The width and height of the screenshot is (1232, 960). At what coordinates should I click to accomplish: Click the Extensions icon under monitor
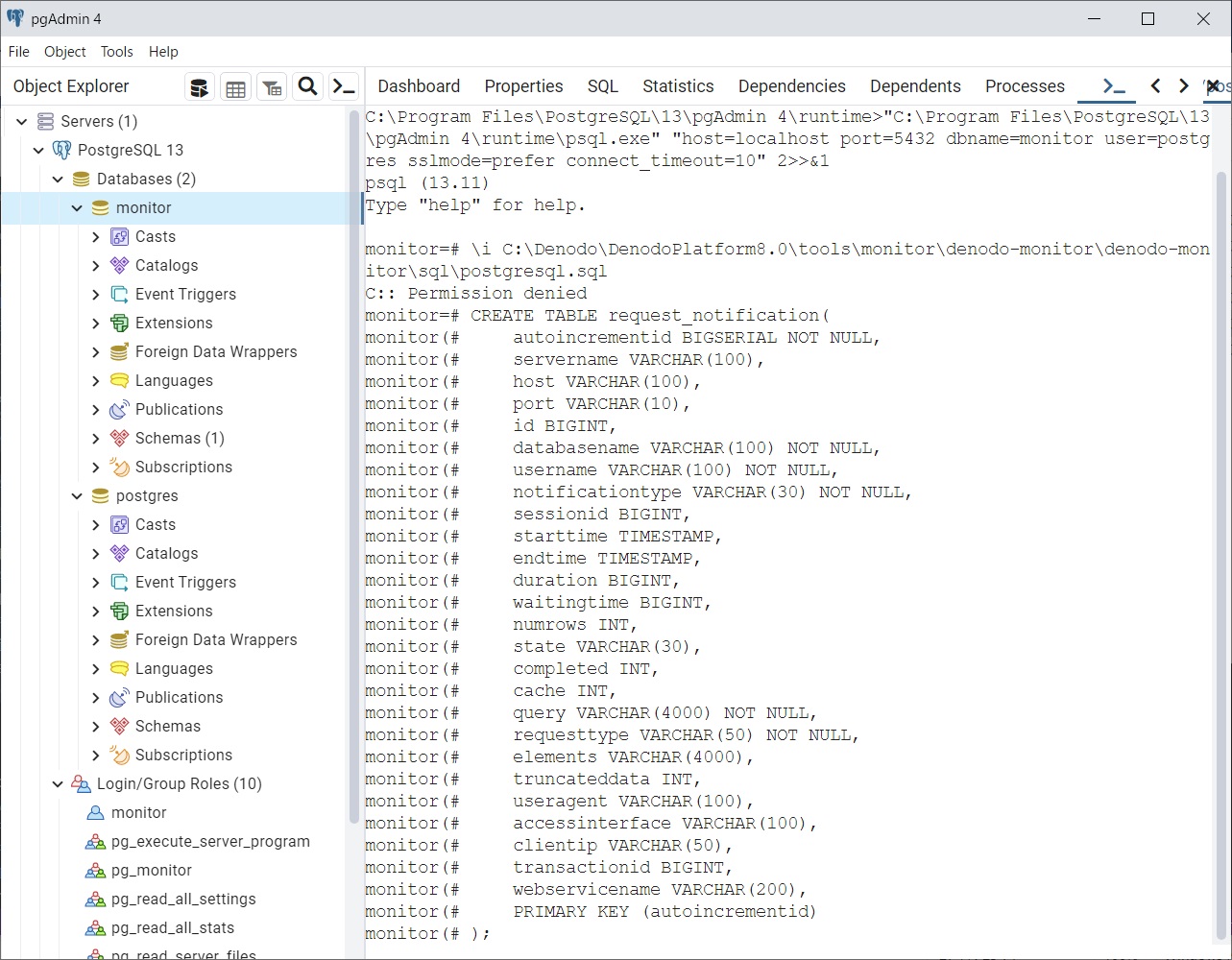tap(119, 324)
